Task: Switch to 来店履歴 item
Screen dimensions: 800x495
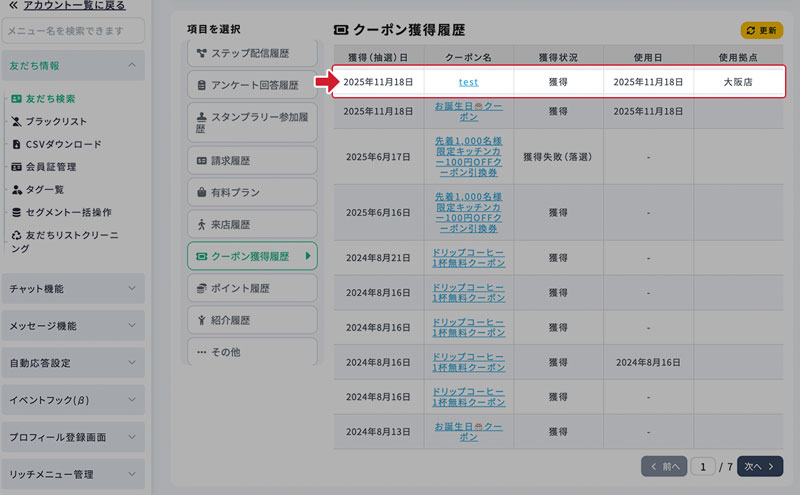Action: (x=251, y=224)
